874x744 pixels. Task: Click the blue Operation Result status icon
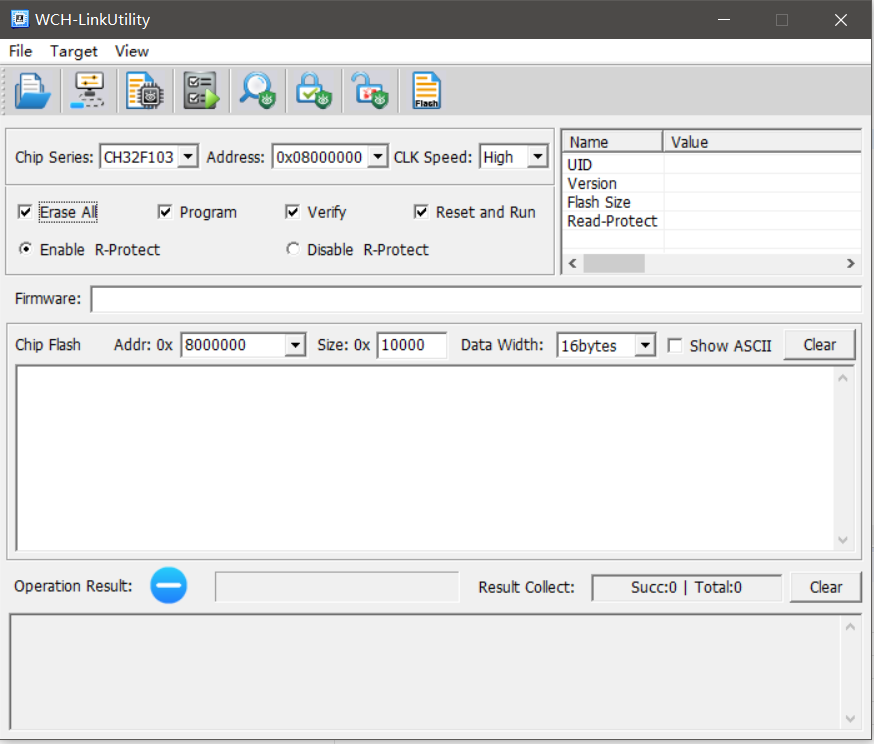[168, 586]
